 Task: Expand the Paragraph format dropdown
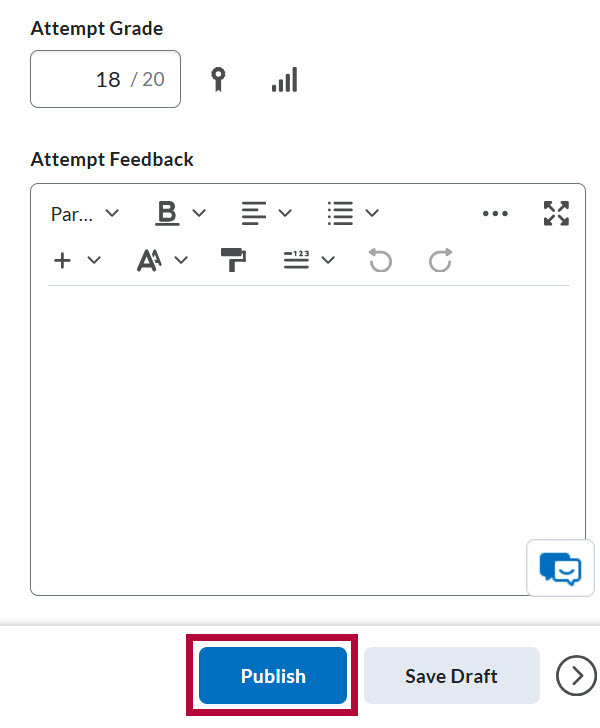(85, 214)
